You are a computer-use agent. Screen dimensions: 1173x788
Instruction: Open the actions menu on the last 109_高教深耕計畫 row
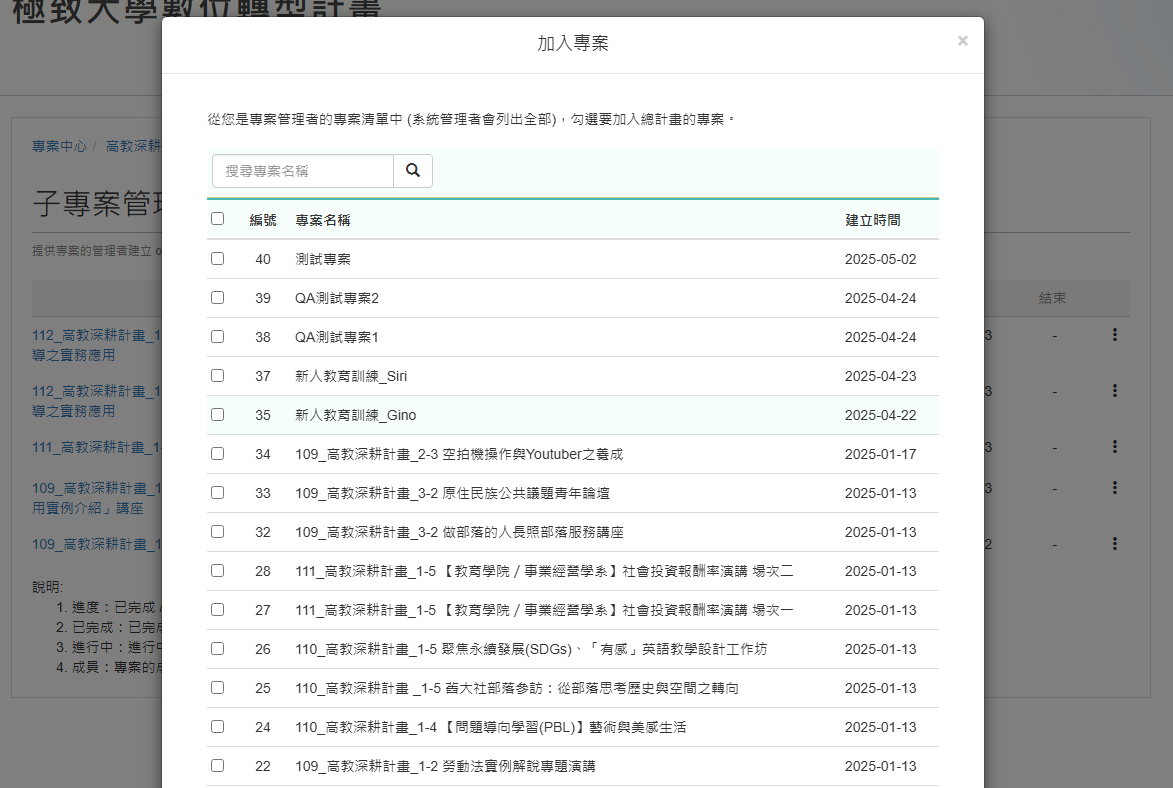[1115, 544]
